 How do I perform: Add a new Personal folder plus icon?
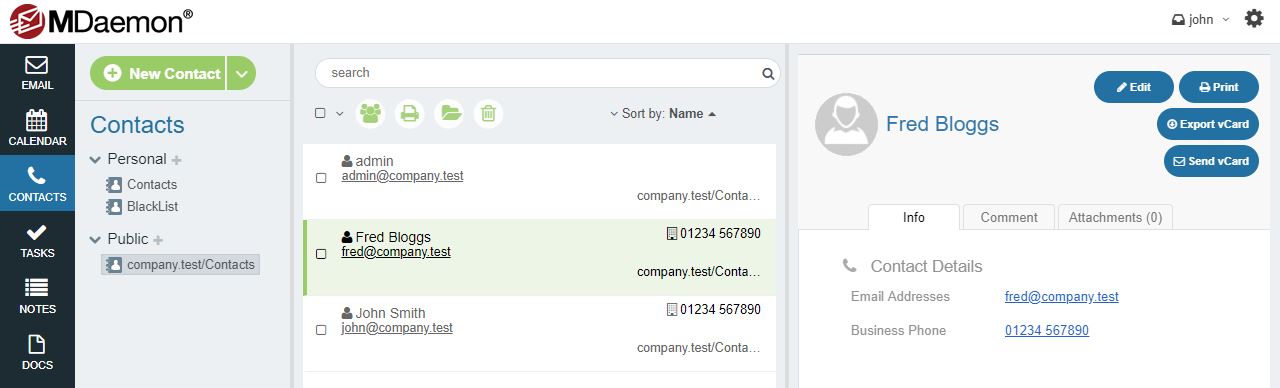pyautogui.click(x=177, y=159)
